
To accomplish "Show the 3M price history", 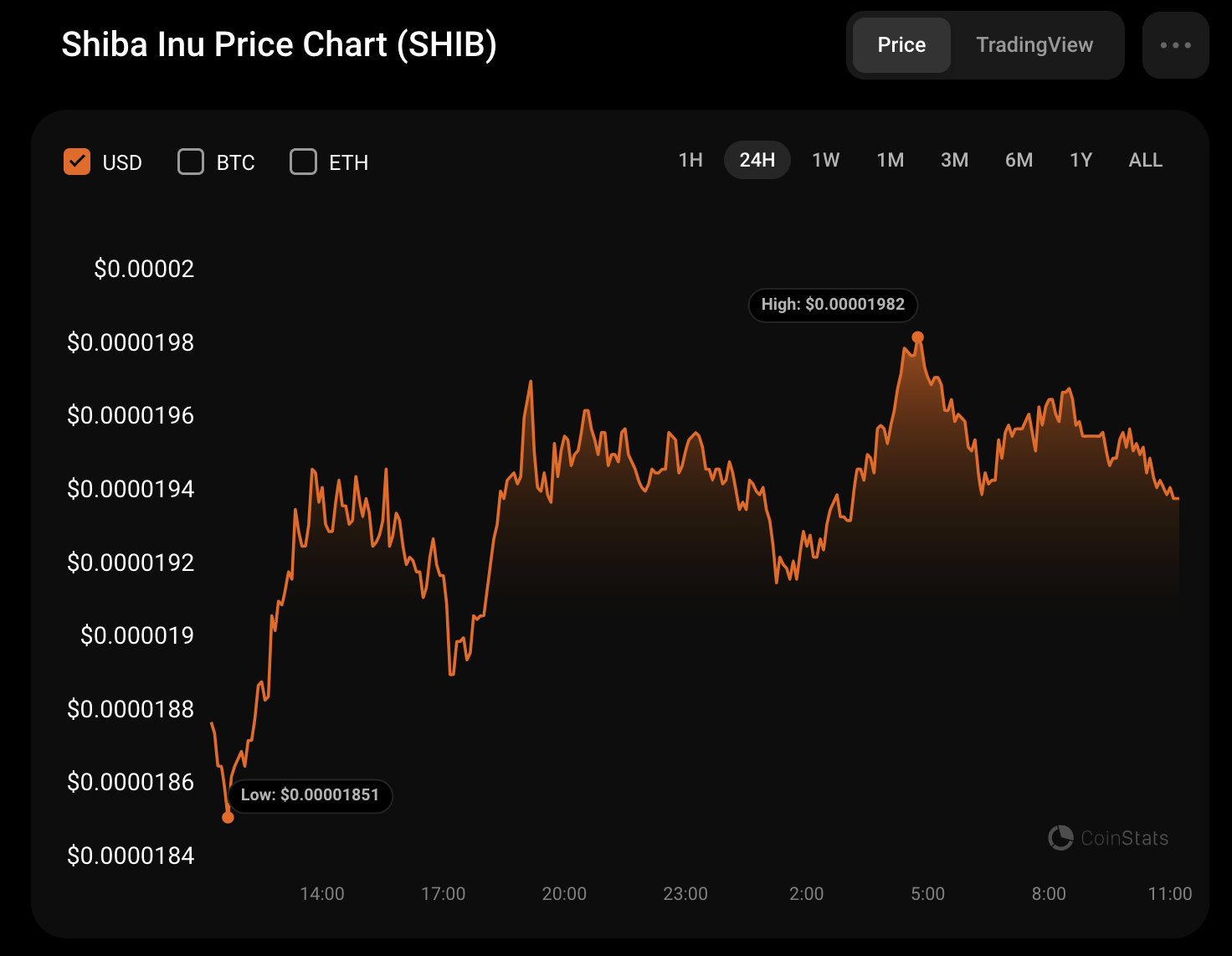I will point(954,160).
